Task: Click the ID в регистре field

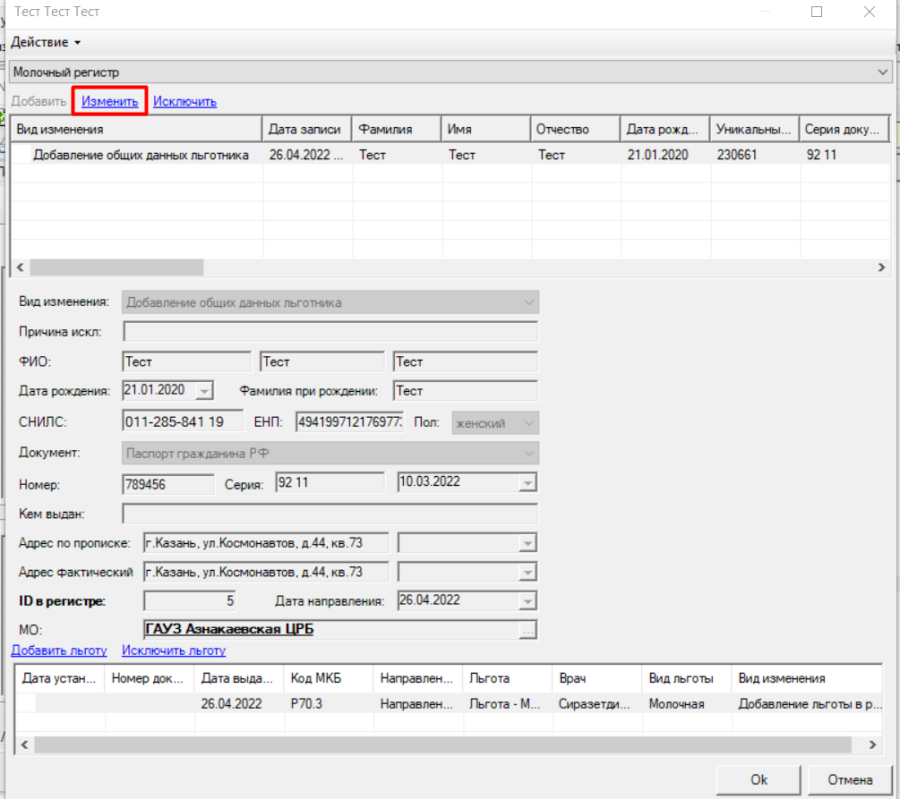Action: point(189,601)
